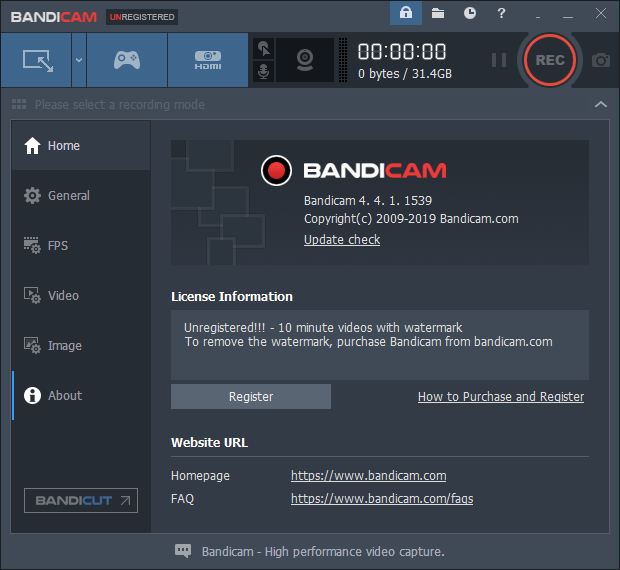Viewport: 620px width, 570px height.
Task: Open the Video settings tab
Action: point(81,296)
